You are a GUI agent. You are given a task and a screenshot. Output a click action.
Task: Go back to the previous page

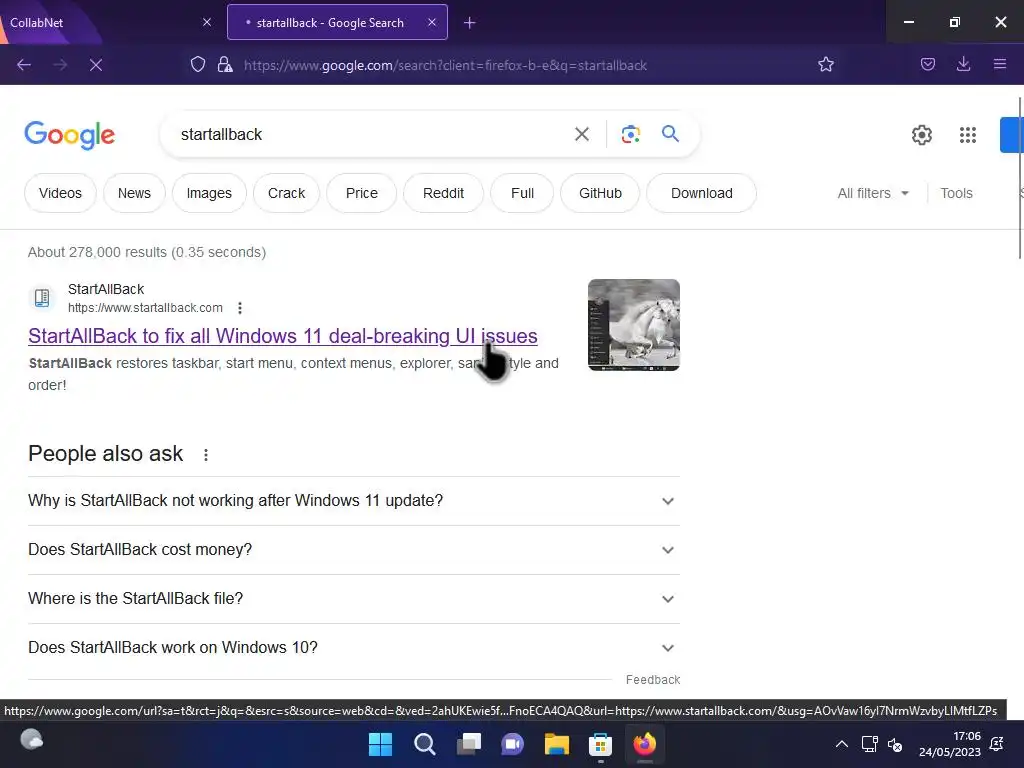coord(24,65)
